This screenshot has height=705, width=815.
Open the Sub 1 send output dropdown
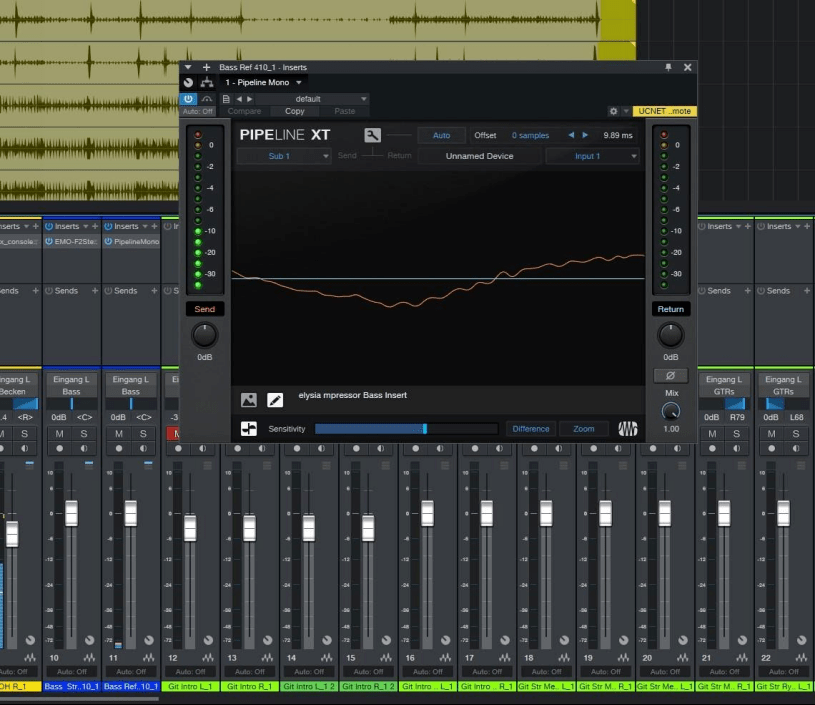tap(284, 156)
